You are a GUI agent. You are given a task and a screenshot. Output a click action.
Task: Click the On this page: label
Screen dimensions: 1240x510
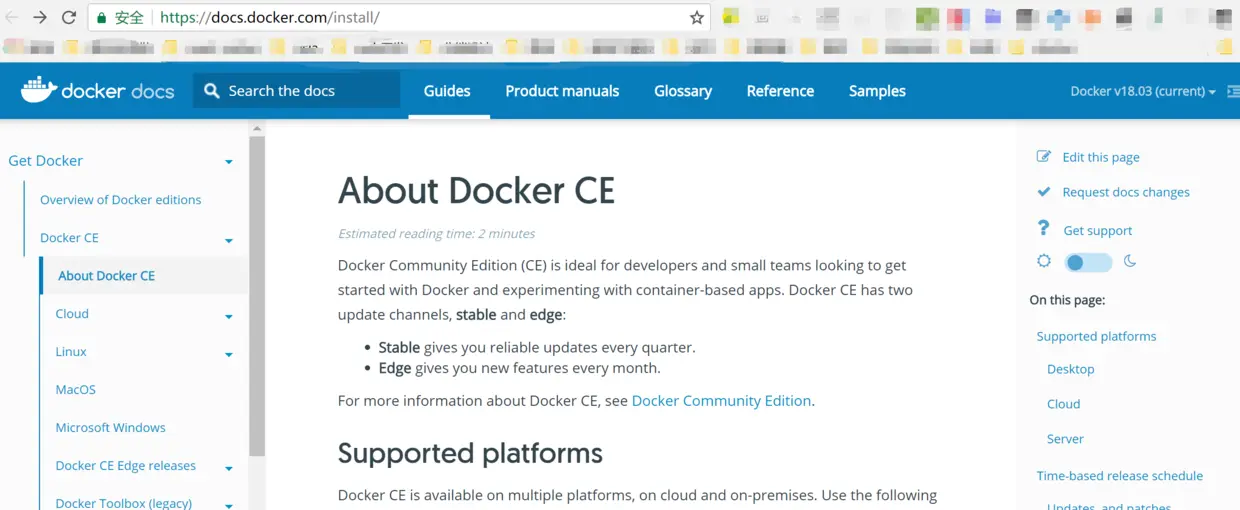[x=1067, y=300]
